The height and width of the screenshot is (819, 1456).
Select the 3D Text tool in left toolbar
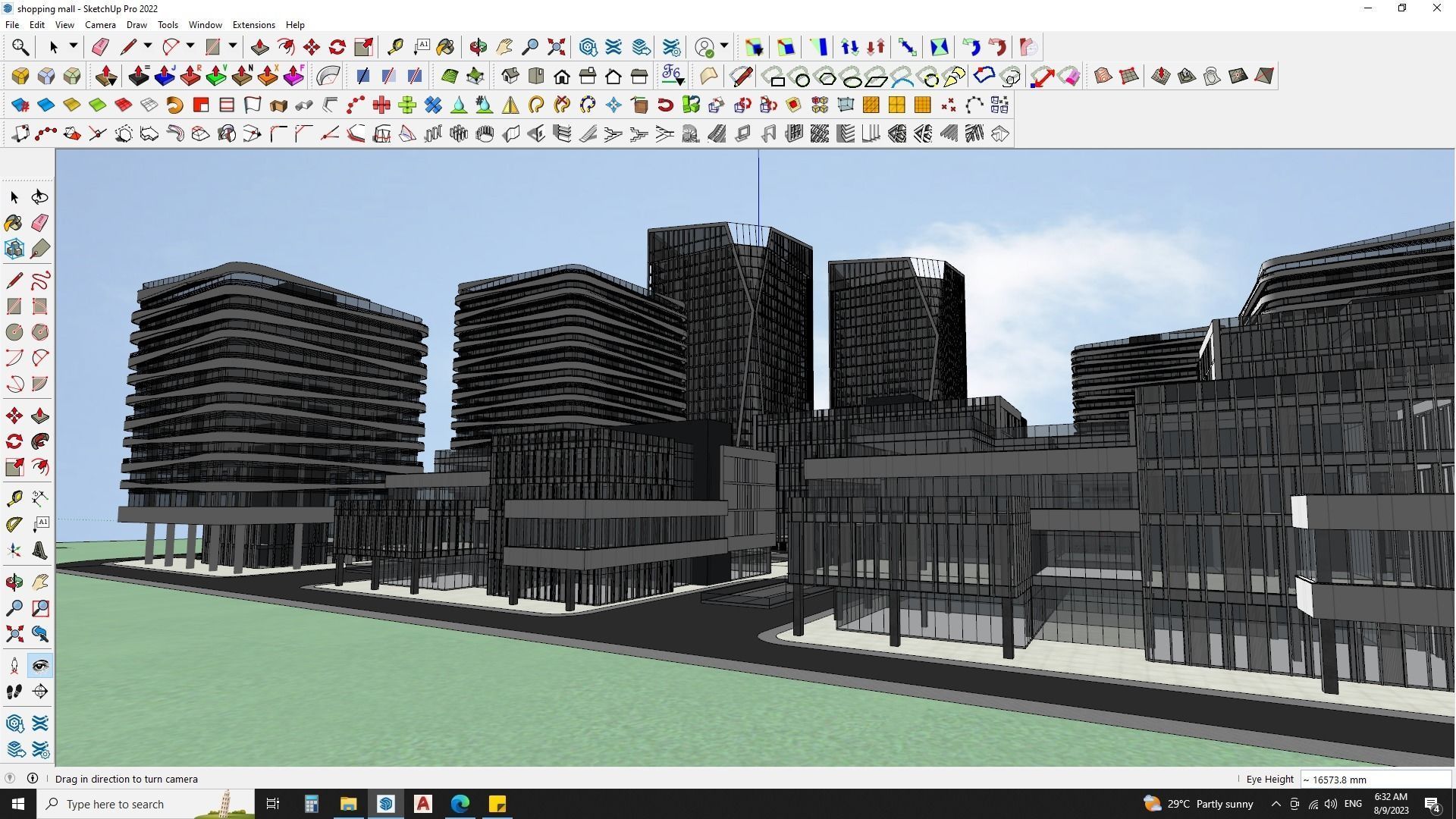point(40,551)
